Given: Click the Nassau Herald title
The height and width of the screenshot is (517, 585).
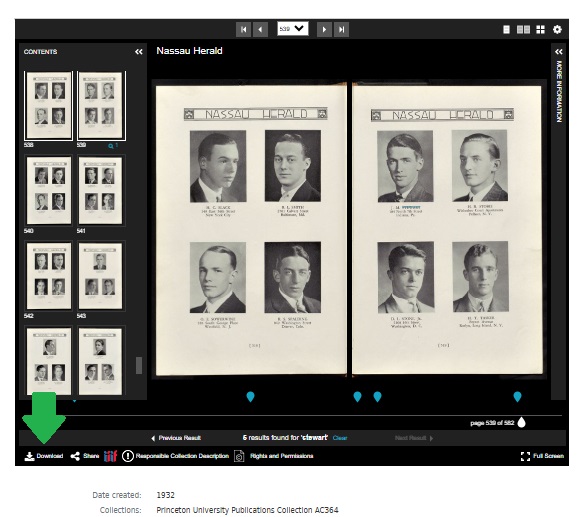Looking at the screenshot, I should (189, 51).
